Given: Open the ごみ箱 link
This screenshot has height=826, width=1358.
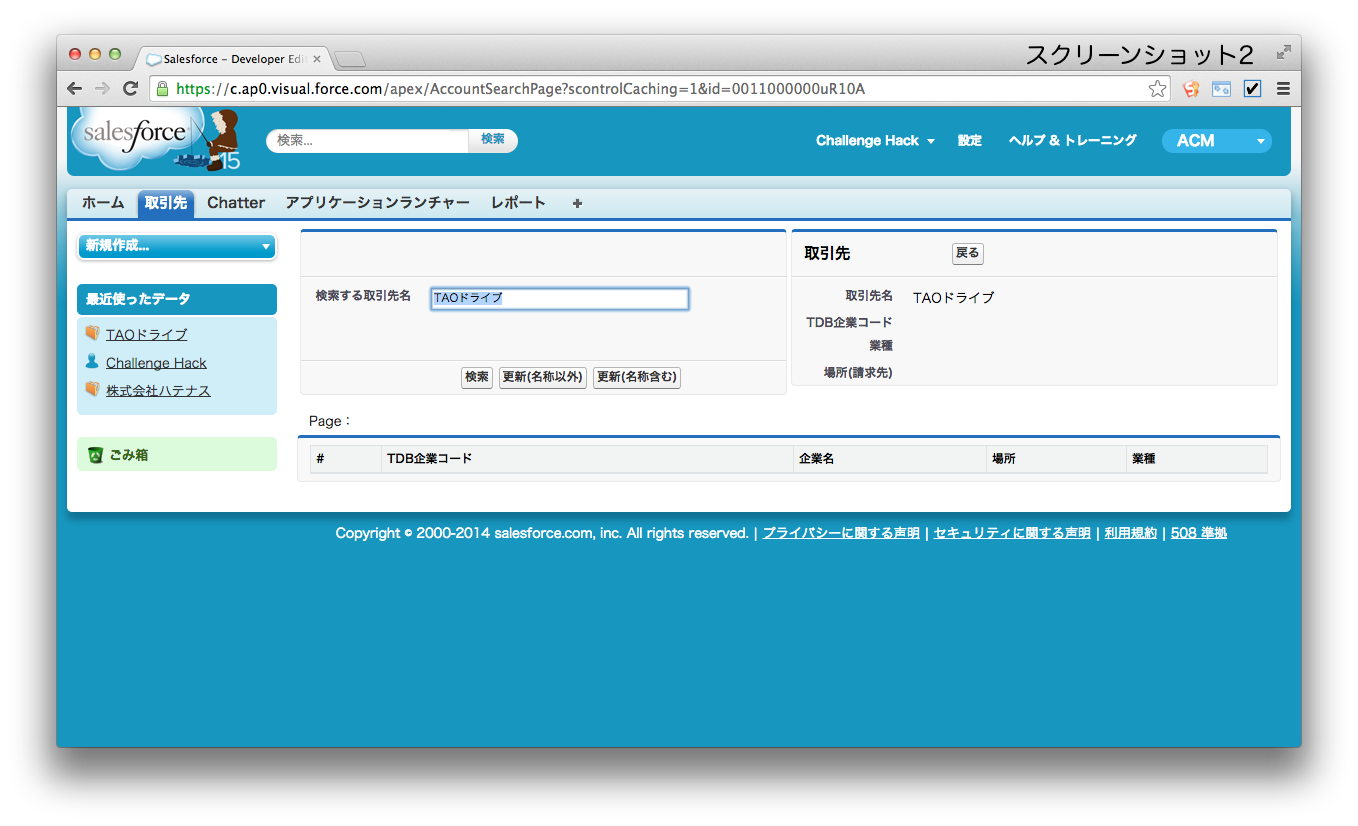Looking at the screenshot, I should coord(129,455).
